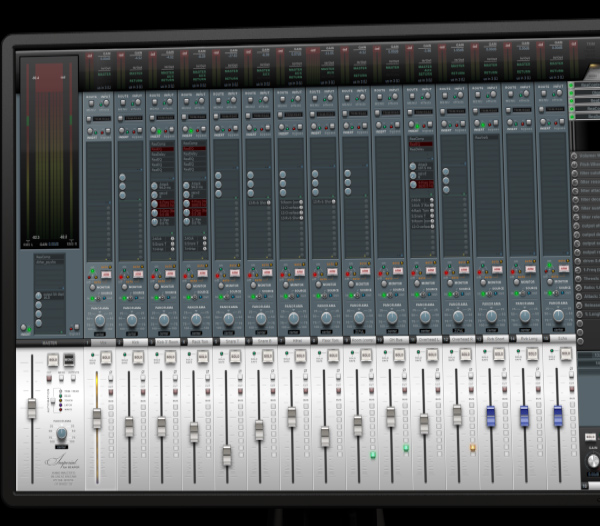Toggle SOURCE switch on Overhead R strip
This screenshot has height=526, width=600.
[x=455, y=294]
